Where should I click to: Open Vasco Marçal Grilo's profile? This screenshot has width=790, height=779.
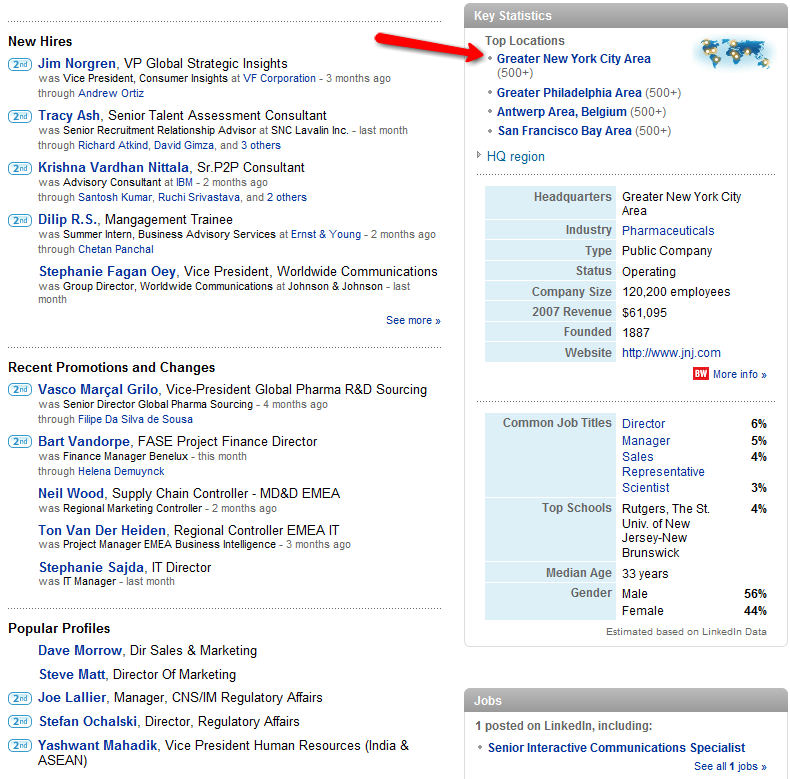98,390
